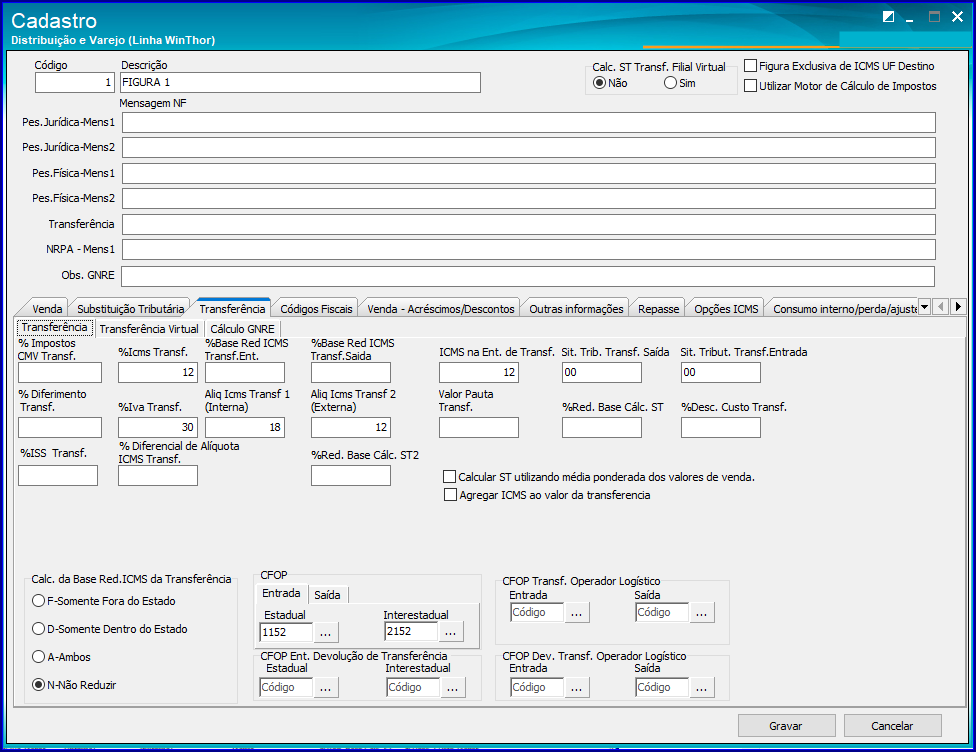Open lookup for Devolução de Transferência Interestadual

click(x=453, y=687)
